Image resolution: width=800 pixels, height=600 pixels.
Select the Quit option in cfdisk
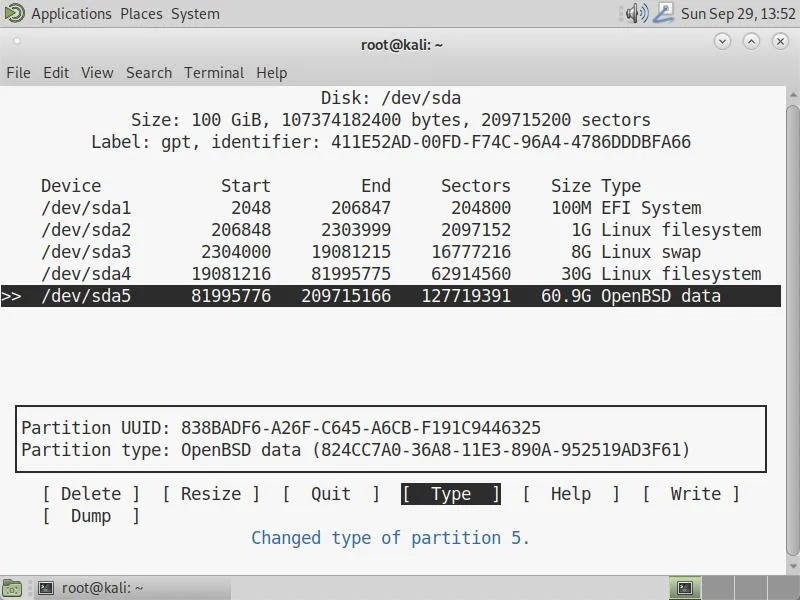pos(331,494)
